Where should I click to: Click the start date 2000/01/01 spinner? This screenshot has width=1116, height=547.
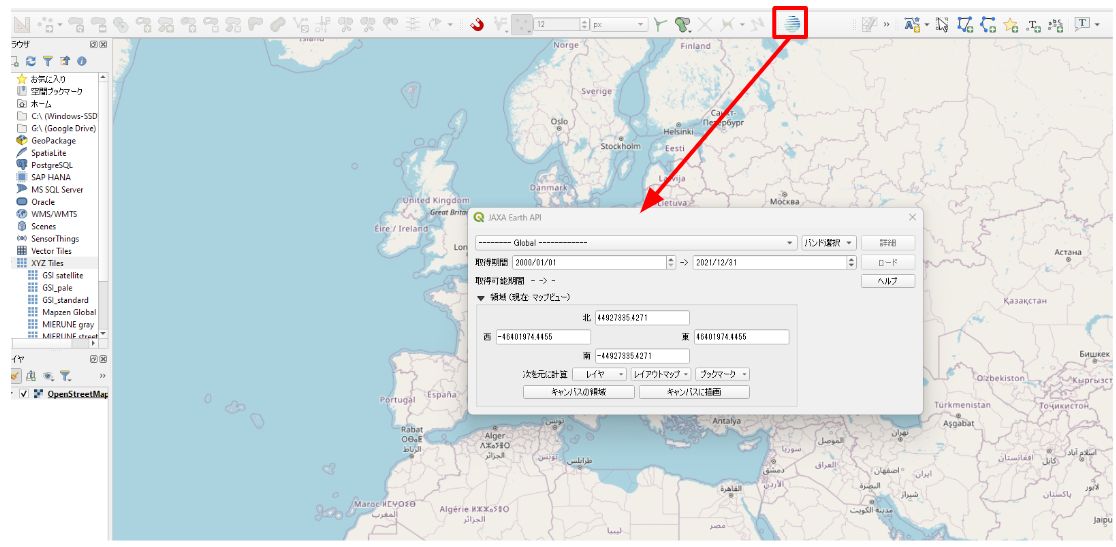coord(670,262)
